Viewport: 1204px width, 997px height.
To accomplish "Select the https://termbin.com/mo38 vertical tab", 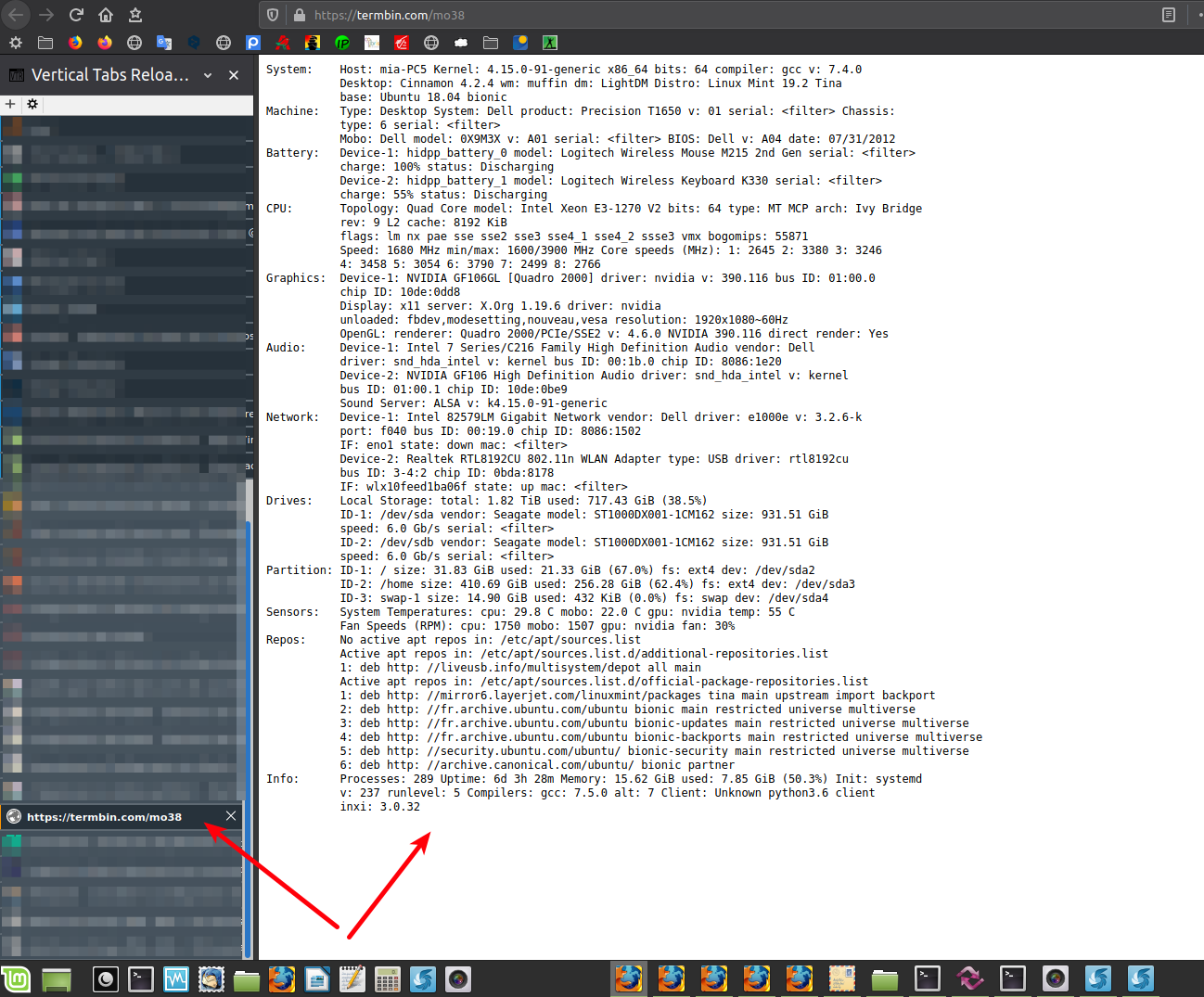I will [x=121, y=816].
